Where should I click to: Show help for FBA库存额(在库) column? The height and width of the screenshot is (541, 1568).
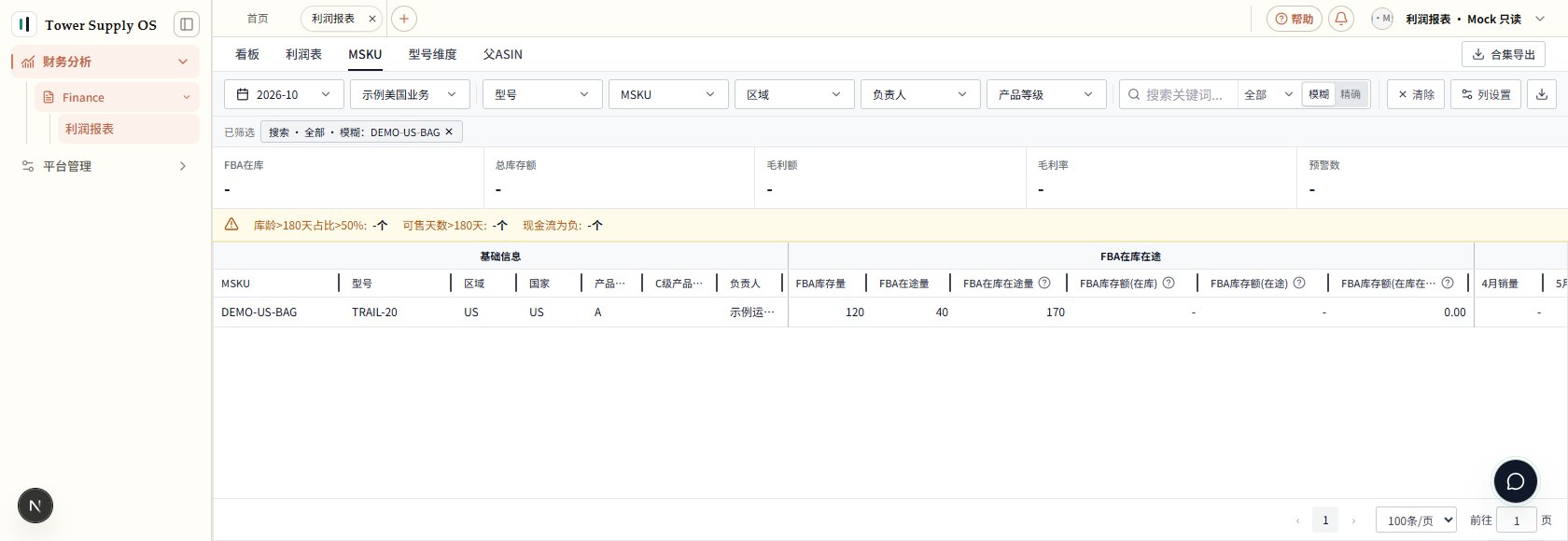1169,283
